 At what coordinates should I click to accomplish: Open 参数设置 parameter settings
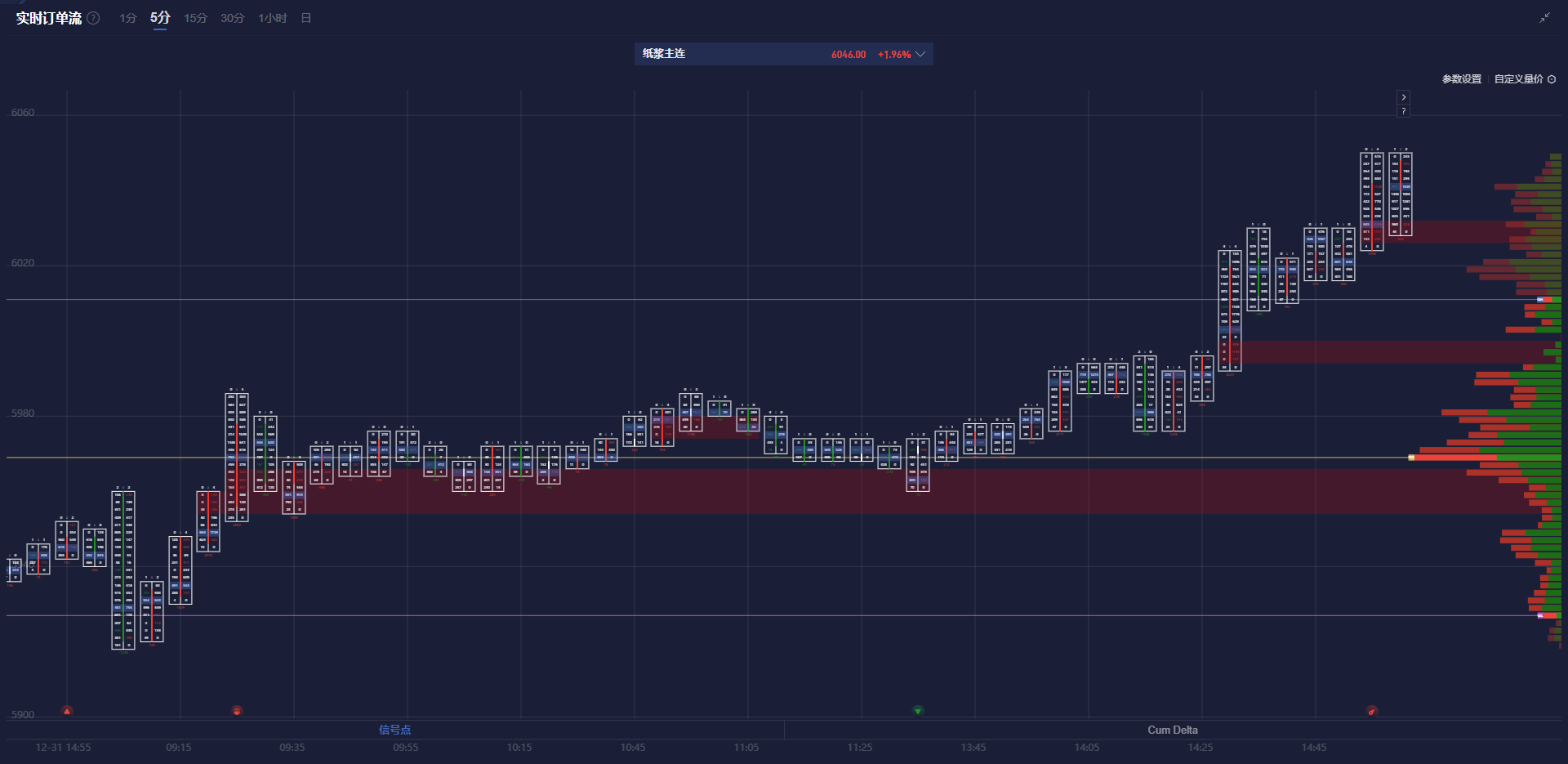point(1461,79)
